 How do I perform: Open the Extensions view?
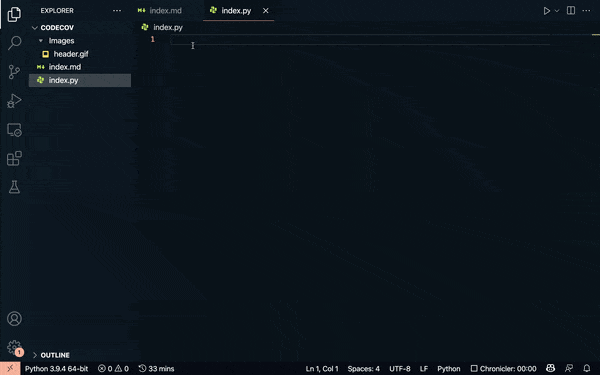[x=14, y=158]
